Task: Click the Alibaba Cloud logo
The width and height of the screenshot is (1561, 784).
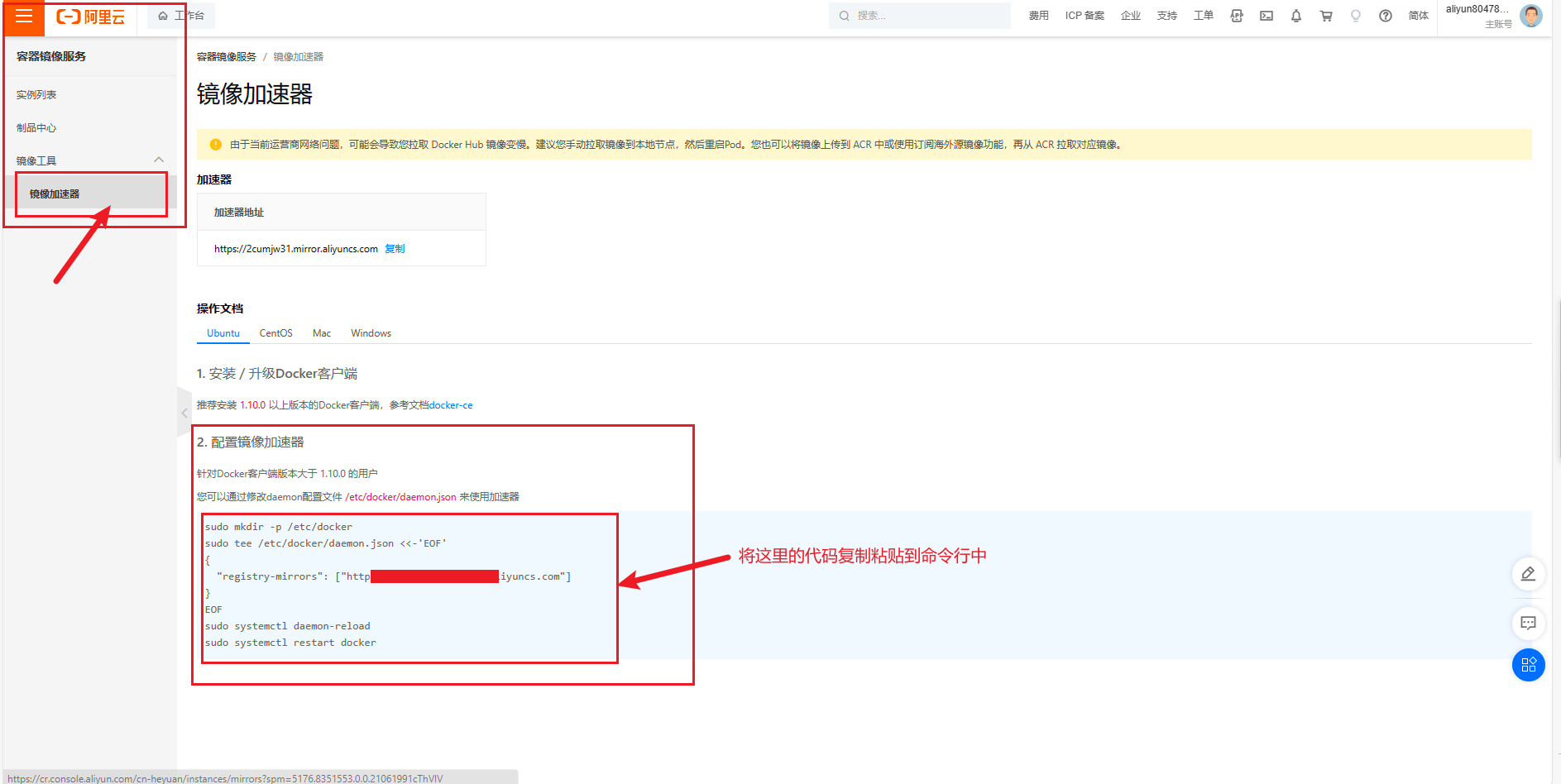Action: tap(91, 17)
